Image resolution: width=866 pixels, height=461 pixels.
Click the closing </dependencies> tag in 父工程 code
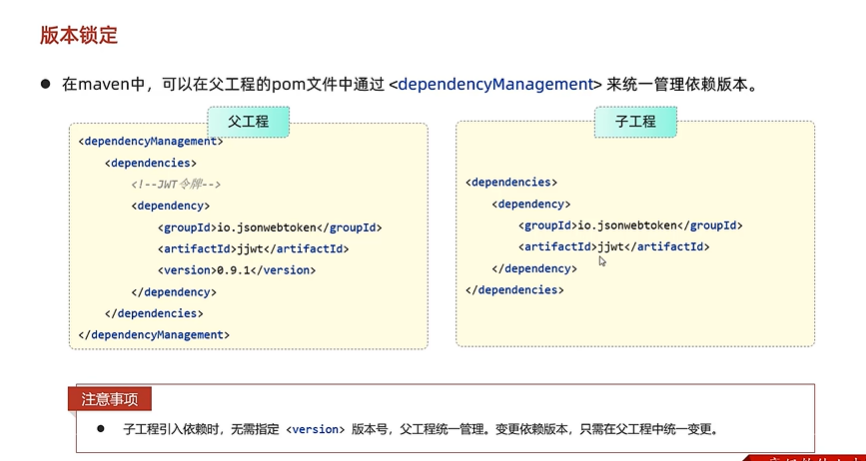154,314
